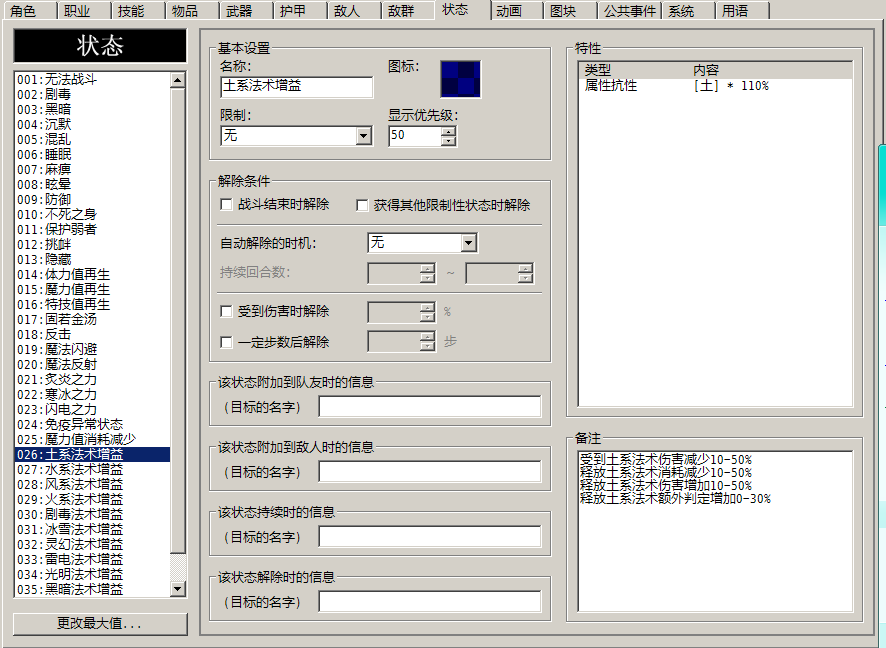Select state 035:黑暗法术增益
Screen dimensions: 886x648
(x=93, y=589)
